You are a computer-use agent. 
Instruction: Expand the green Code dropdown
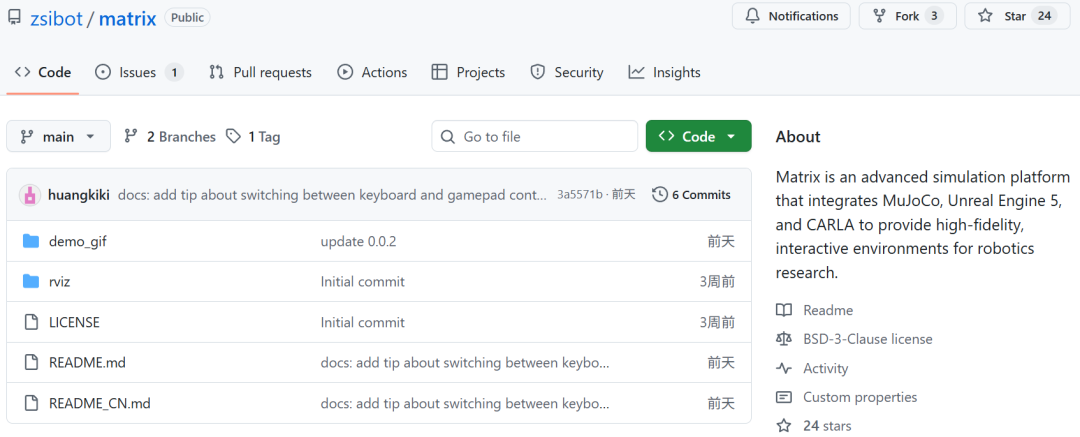tap(698, 136)
